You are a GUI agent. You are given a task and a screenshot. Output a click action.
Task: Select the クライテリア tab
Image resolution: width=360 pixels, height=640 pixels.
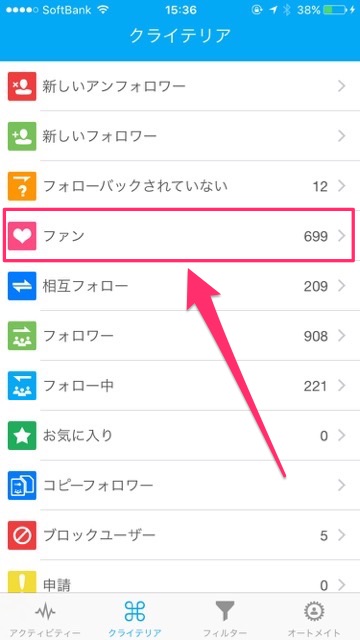(x=135, y=617)
